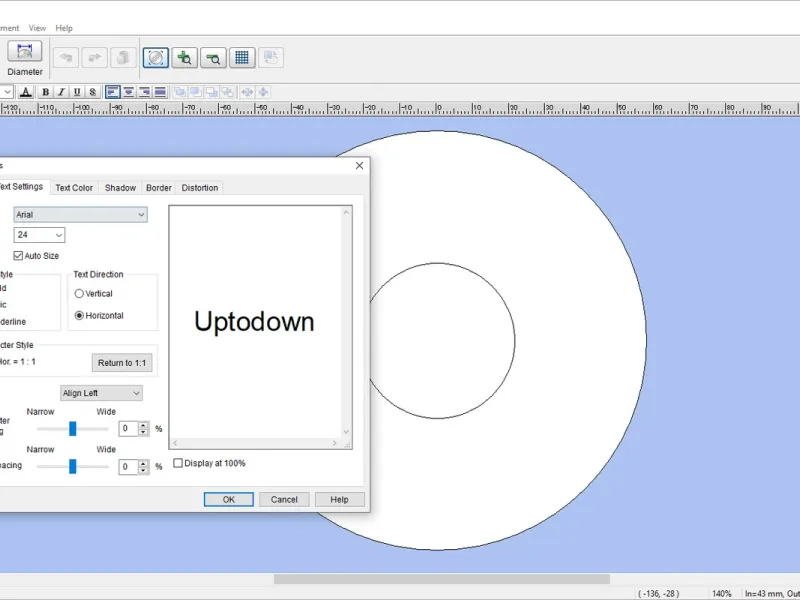Select Horizontal text direction
Screen dimensions: 800x600
pos(79,316)
